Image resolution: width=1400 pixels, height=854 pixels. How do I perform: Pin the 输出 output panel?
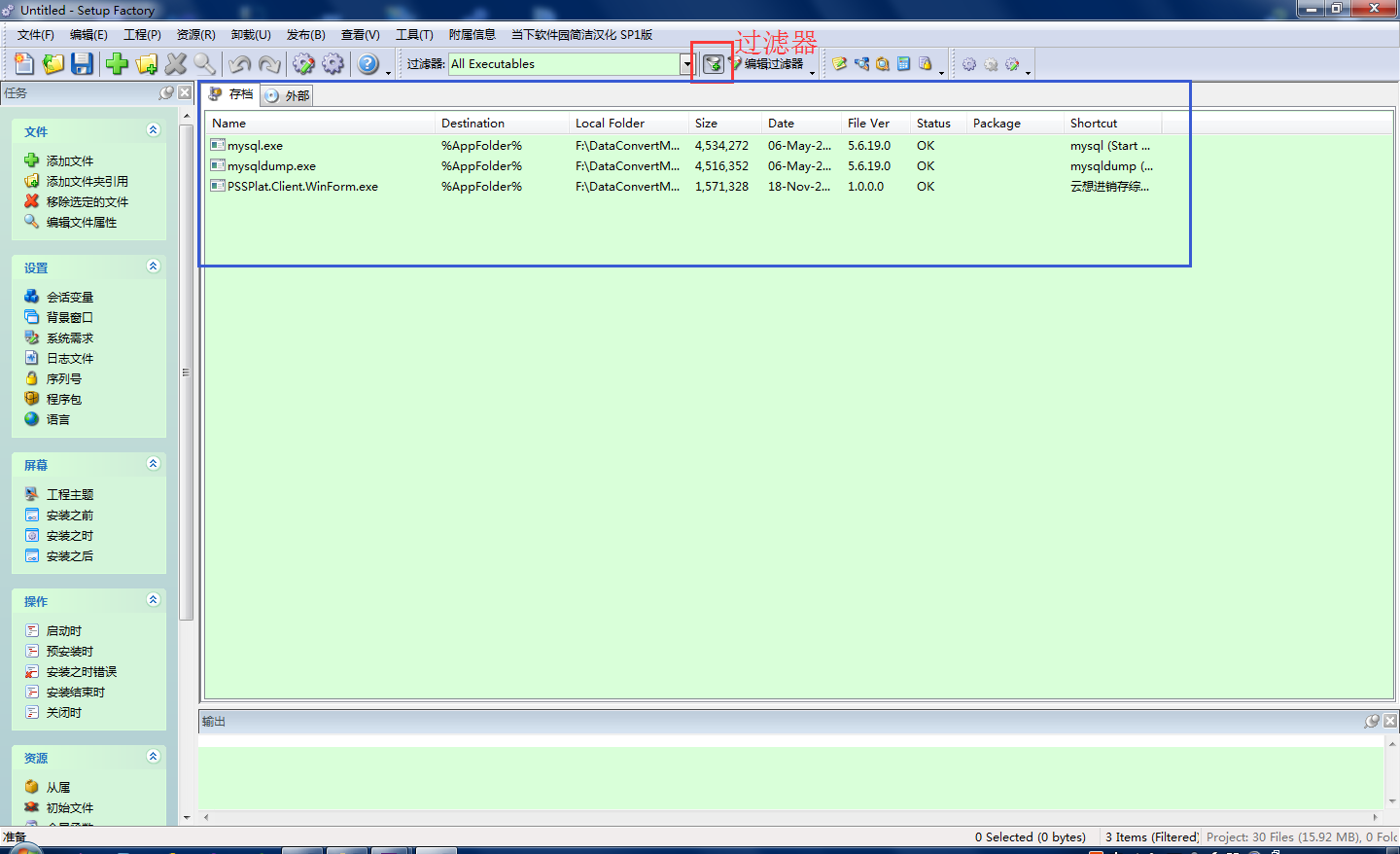click(x=1372, y=721)
